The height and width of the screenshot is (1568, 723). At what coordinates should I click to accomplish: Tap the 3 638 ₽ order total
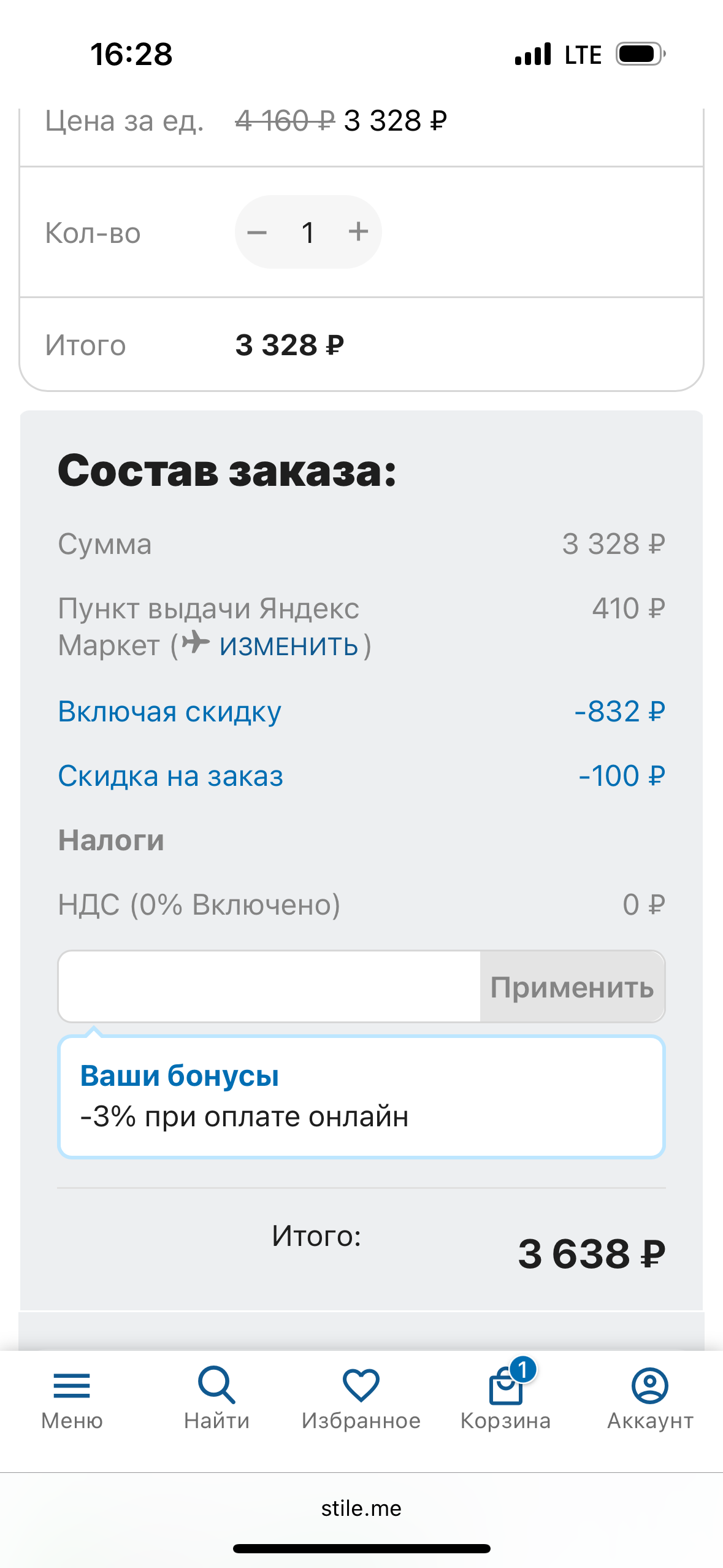click(591, 1254)
